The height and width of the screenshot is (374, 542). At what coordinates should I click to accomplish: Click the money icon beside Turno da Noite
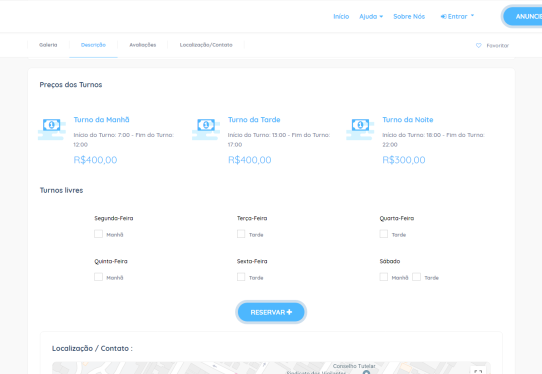pyautogui.click(x=360, y=129)
